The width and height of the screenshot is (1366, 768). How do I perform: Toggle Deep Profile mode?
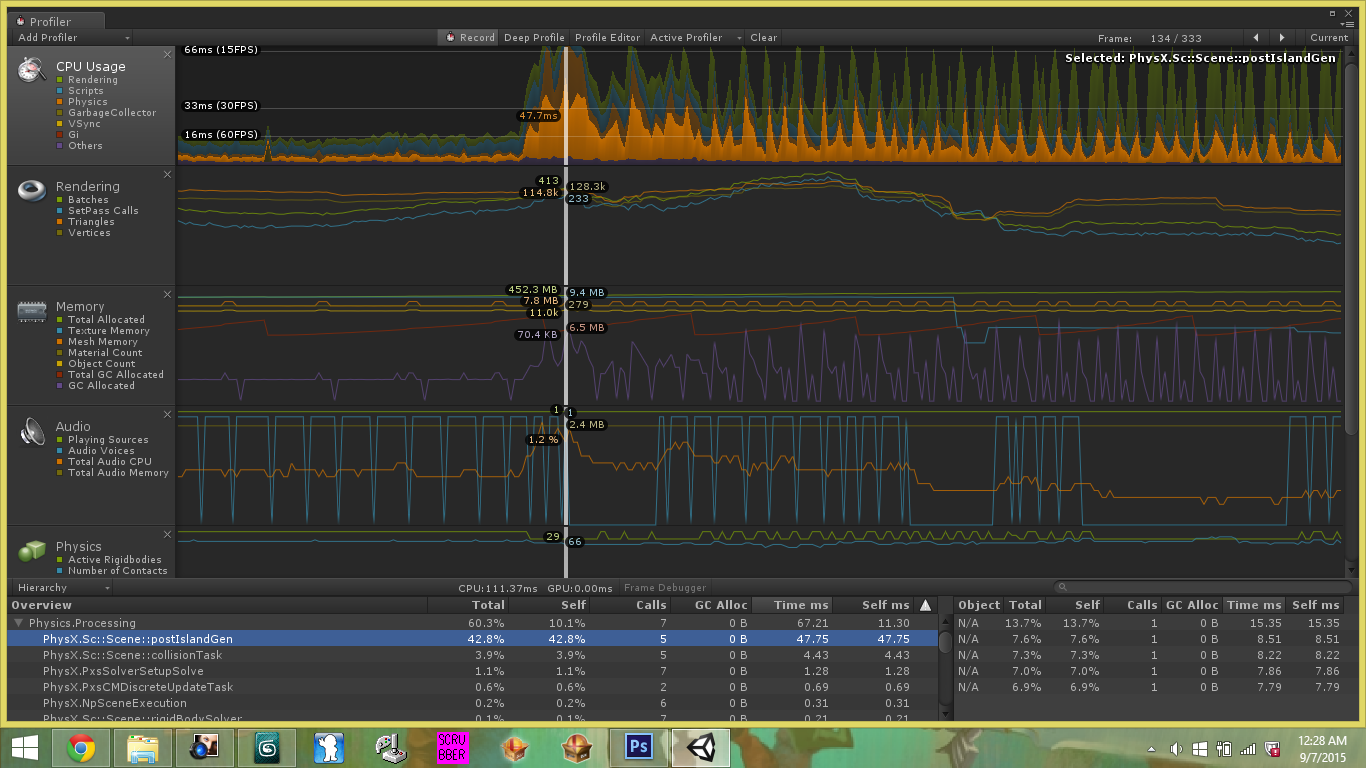[534, 38]
